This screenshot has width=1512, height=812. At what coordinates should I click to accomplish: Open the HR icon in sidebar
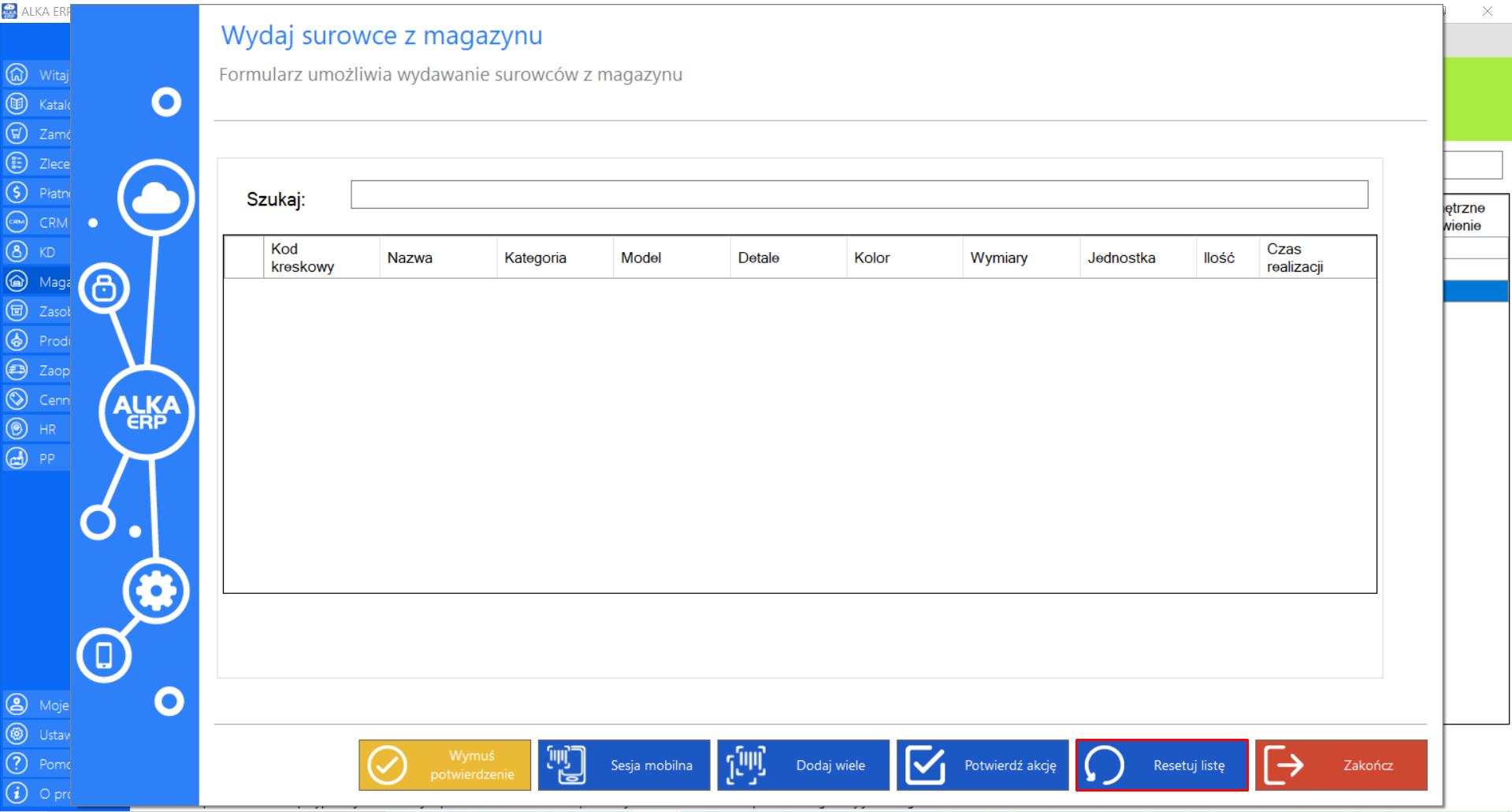coord(17,428)
